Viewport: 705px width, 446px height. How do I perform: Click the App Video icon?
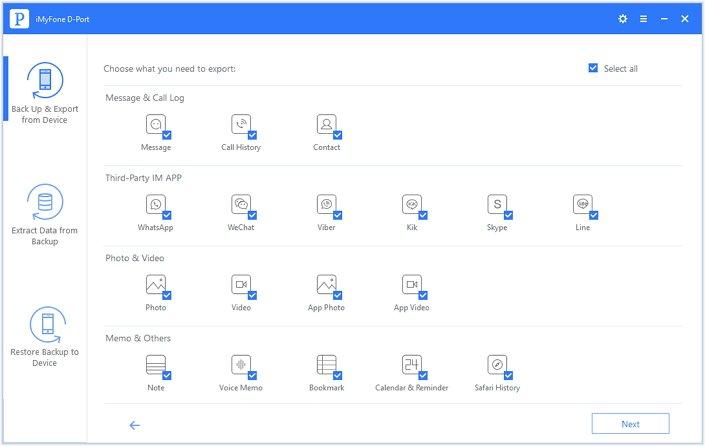tap(412, 285)
